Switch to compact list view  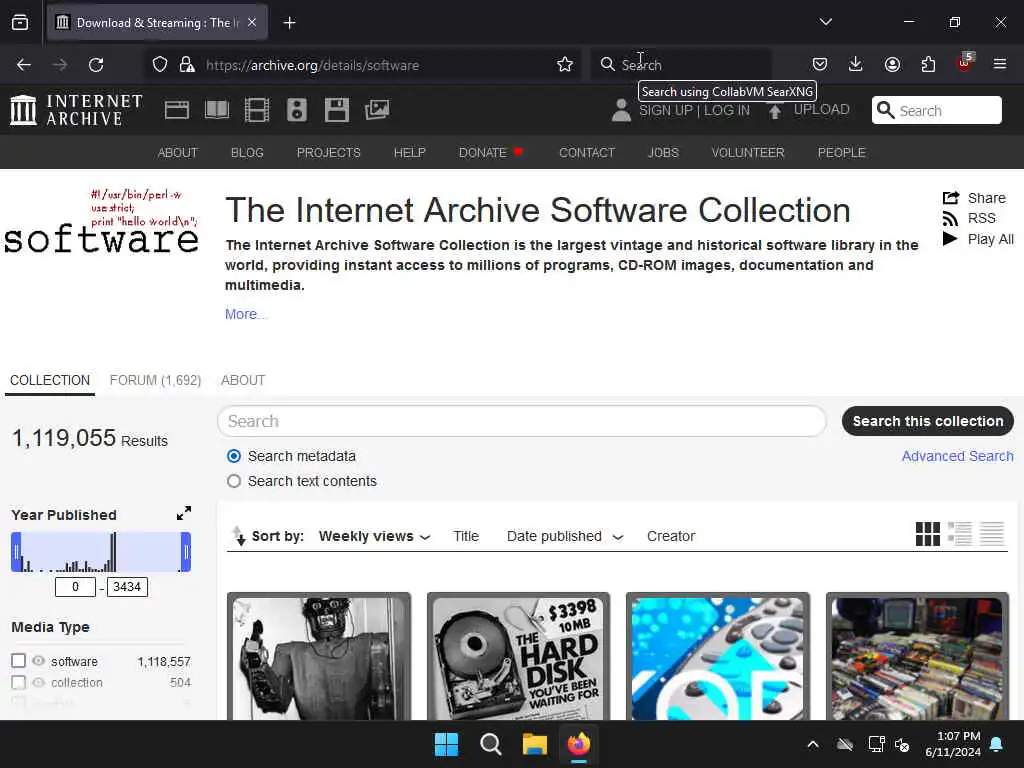tap(992, 534)
